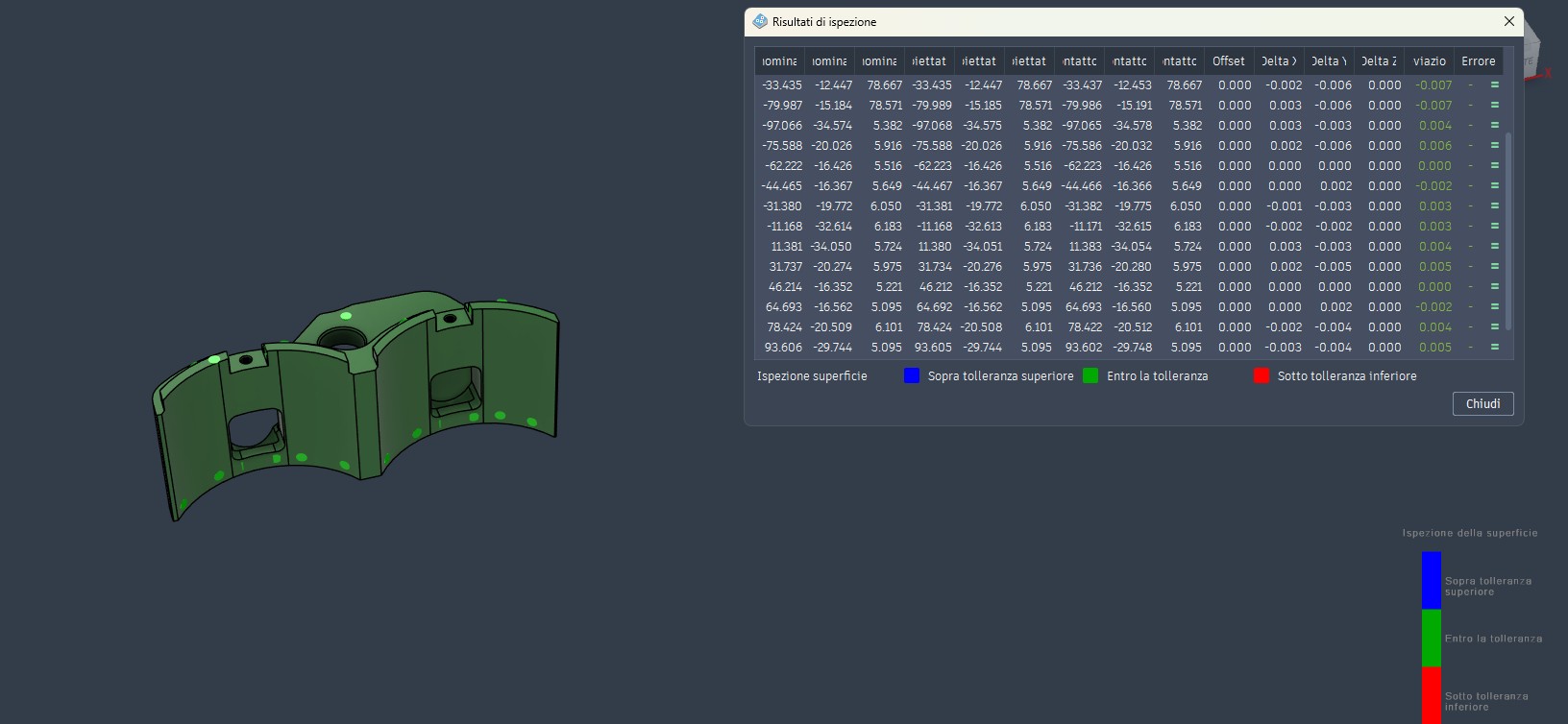Click the Delta Z column header
1568x724 pixels.
pyautogui.click(x=1379, y=60)
